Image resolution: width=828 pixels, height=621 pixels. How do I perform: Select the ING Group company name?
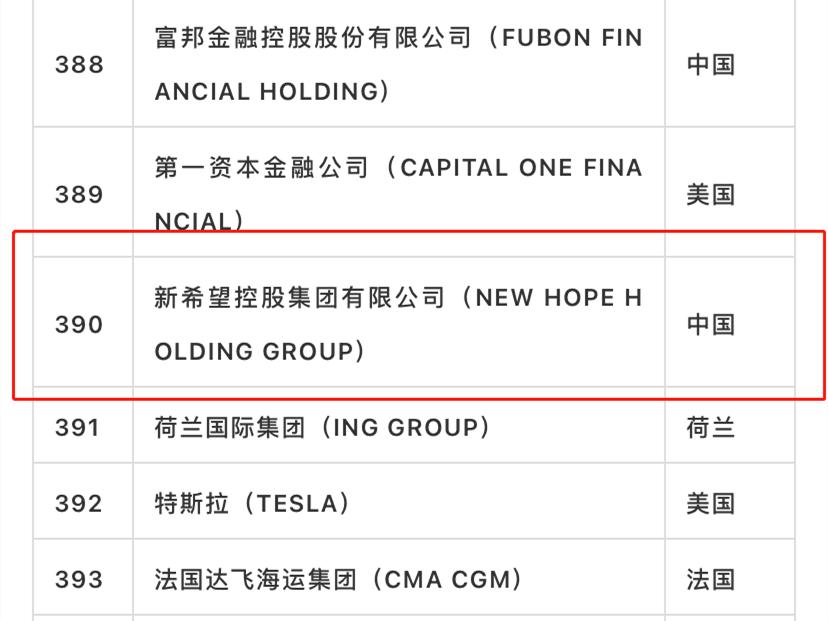(322, 427)
